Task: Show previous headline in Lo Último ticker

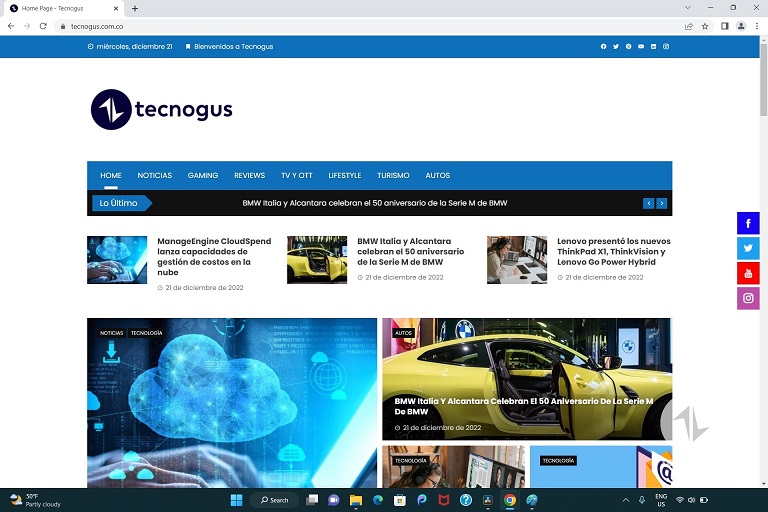Action: [648, 203]
